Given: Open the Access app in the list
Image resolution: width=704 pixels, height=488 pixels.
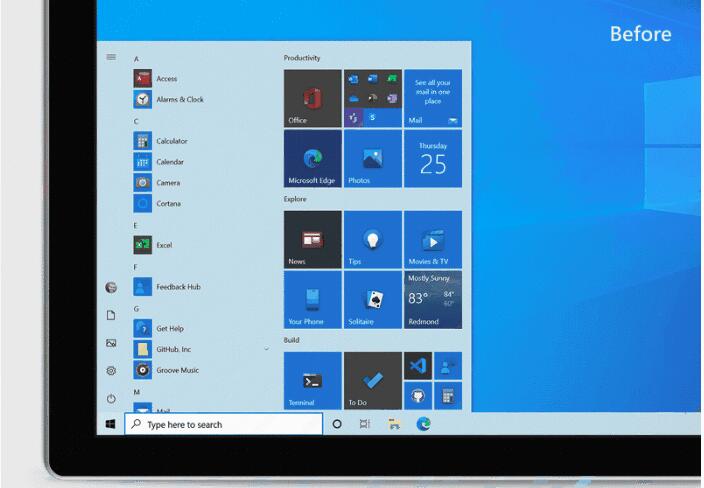Looking at the screenshot, I should (155, 79).
